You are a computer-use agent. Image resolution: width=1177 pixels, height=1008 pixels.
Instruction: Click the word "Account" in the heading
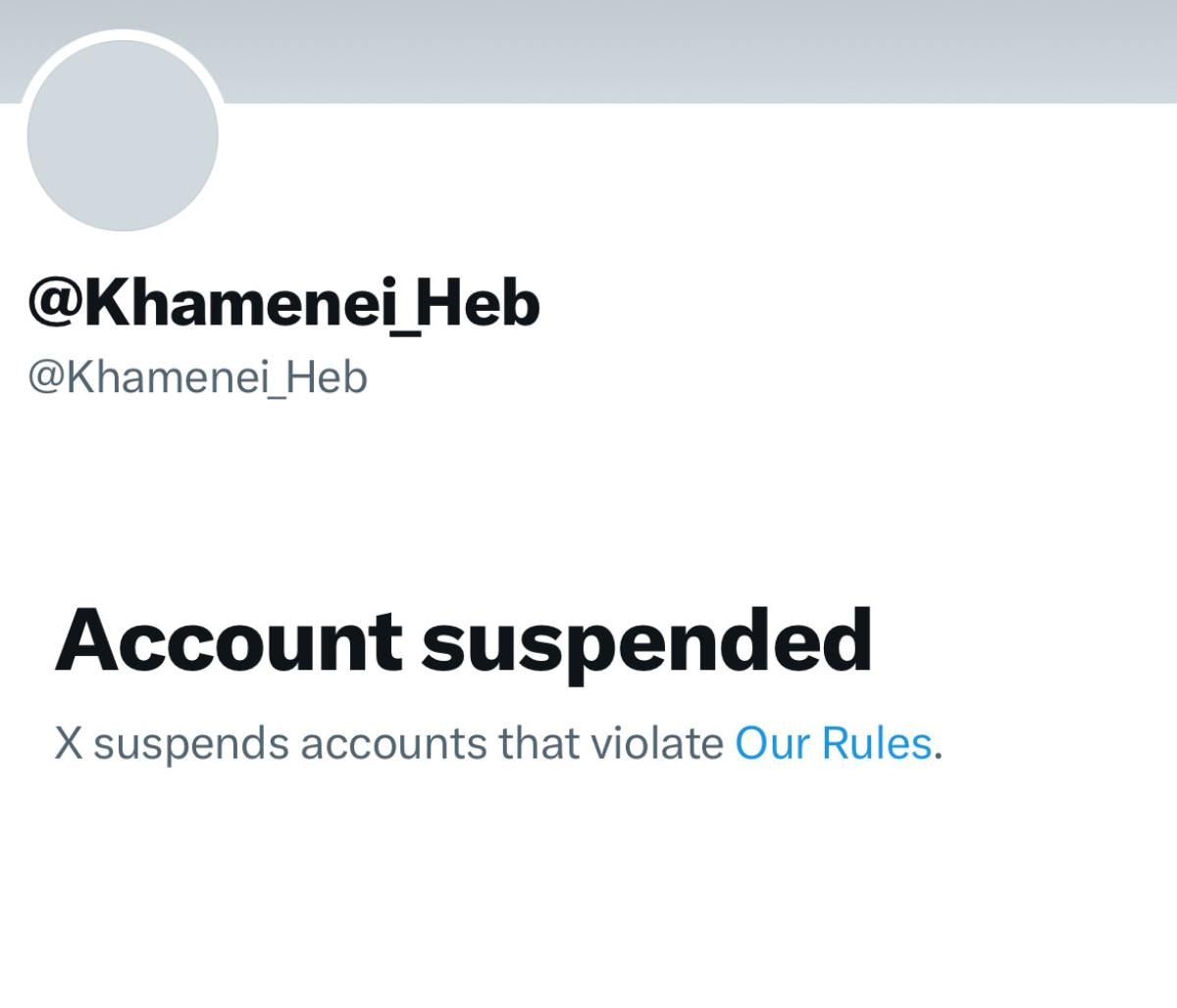point(228,640)
